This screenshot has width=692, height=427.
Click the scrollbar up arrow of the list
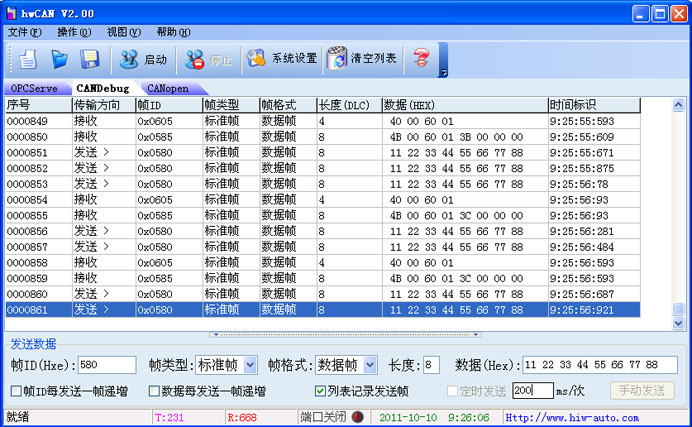(678, 105)
